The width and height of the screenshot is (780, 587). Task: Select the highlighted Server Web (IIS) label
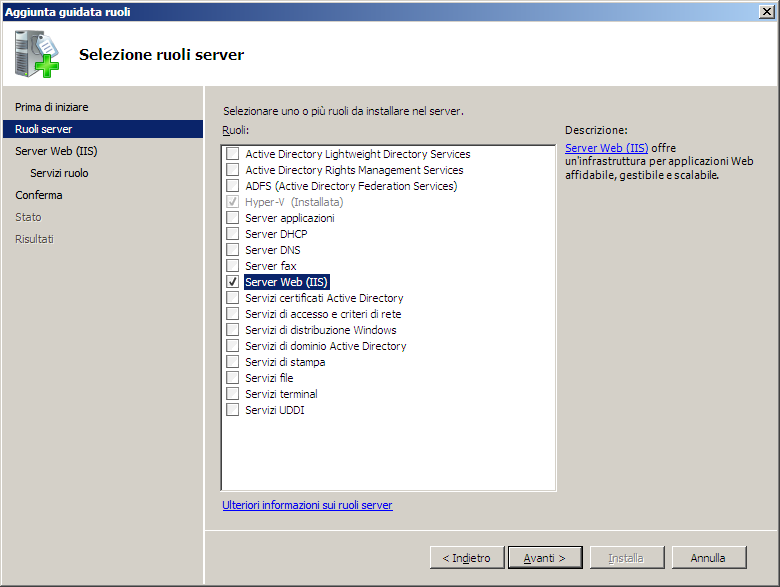(x=287, y=282)
